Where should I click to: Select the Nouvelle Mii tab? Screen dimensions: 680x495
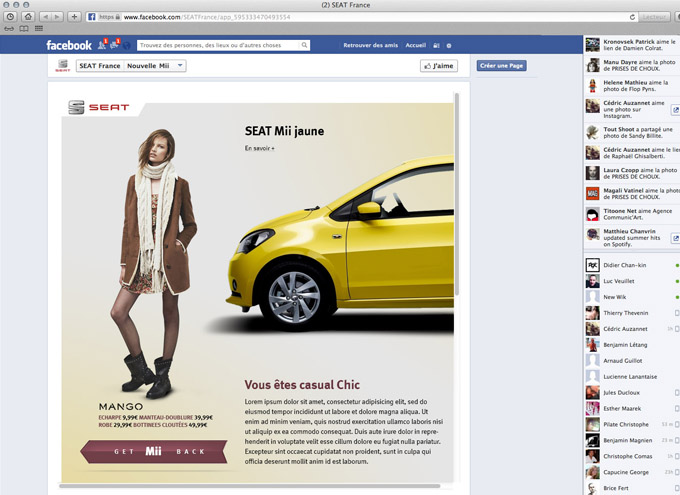click(148, 66)
